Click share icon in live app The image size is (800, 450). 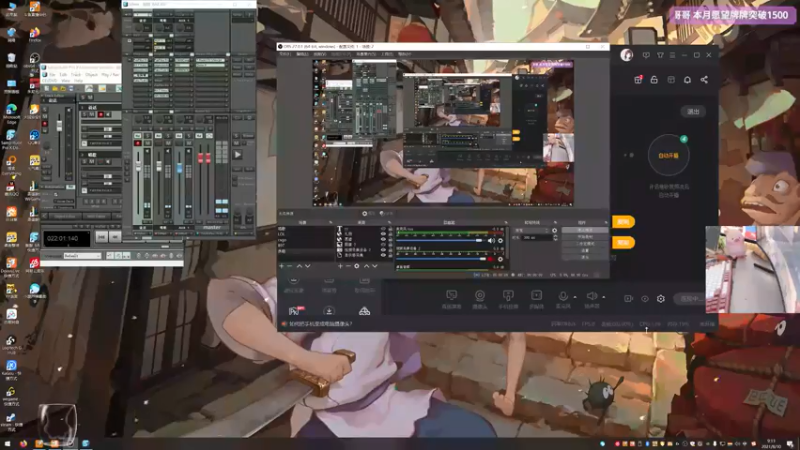[704, 80]
